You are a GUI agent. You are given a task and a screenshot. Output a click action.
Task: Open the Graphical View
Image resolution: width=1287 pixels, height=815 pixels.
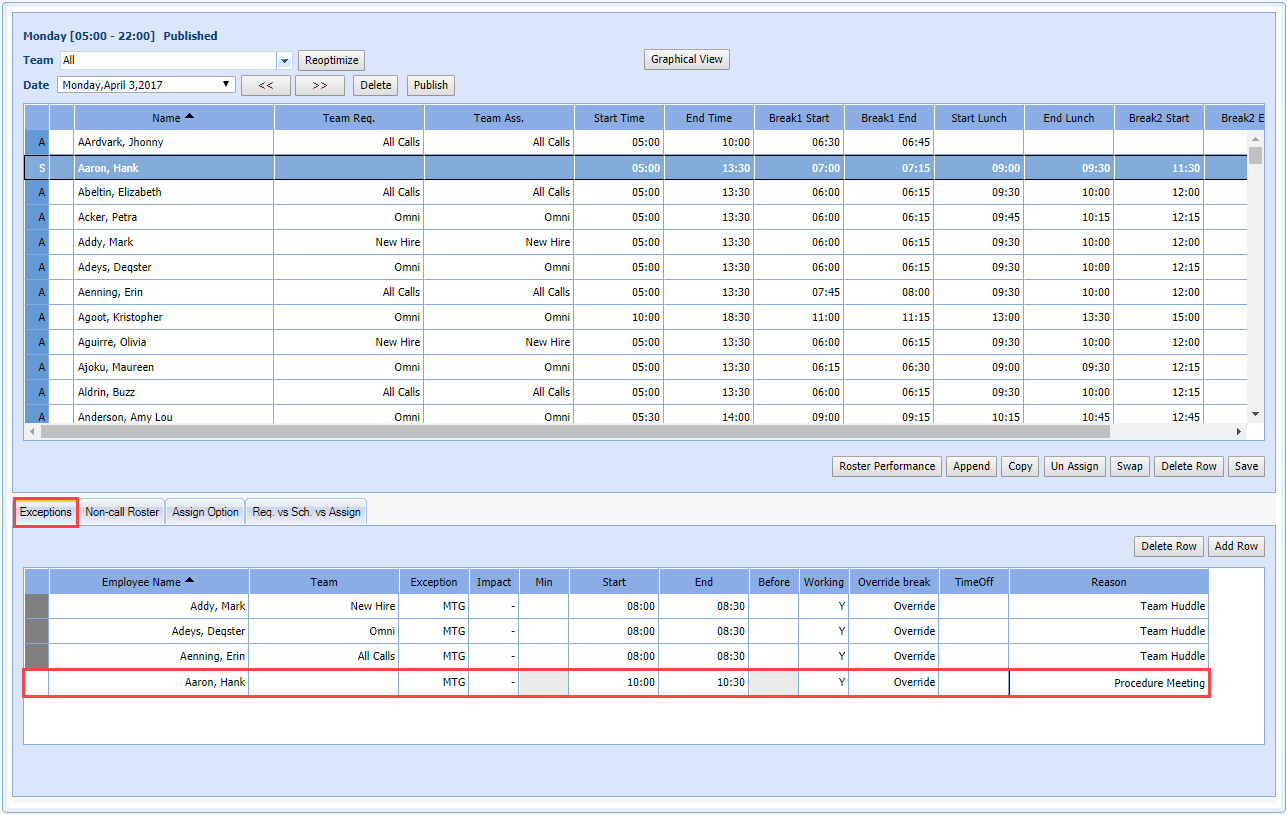[x=686, y=59]
